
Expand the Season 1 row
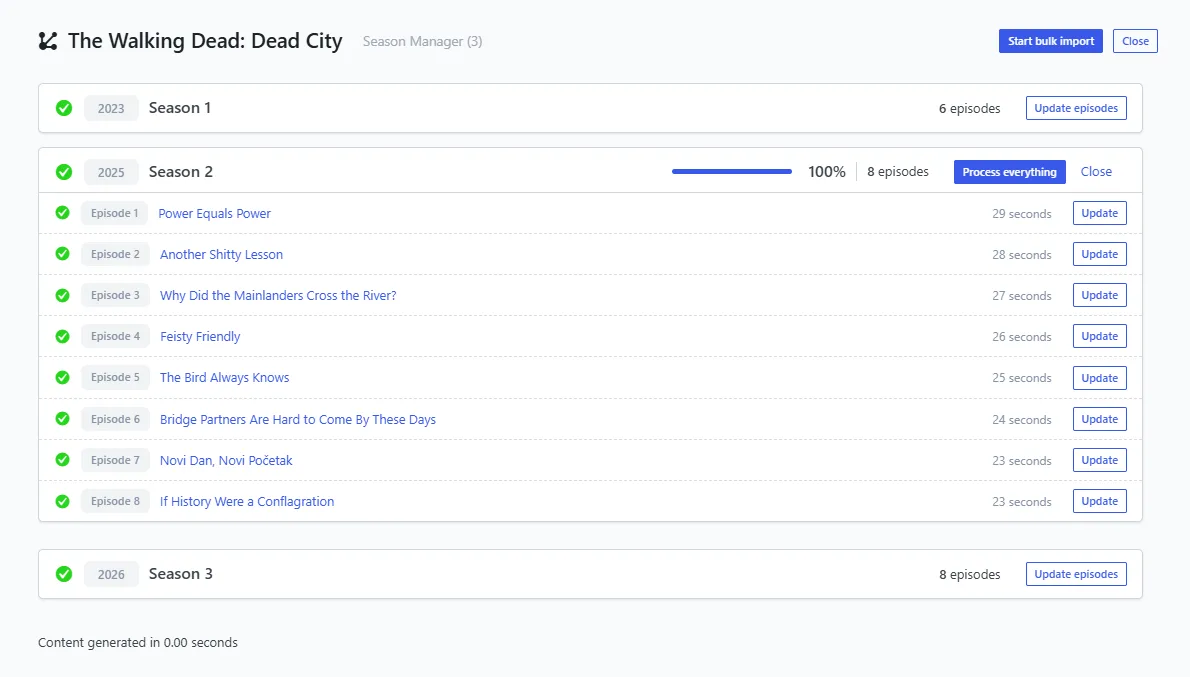pos(590,108)
